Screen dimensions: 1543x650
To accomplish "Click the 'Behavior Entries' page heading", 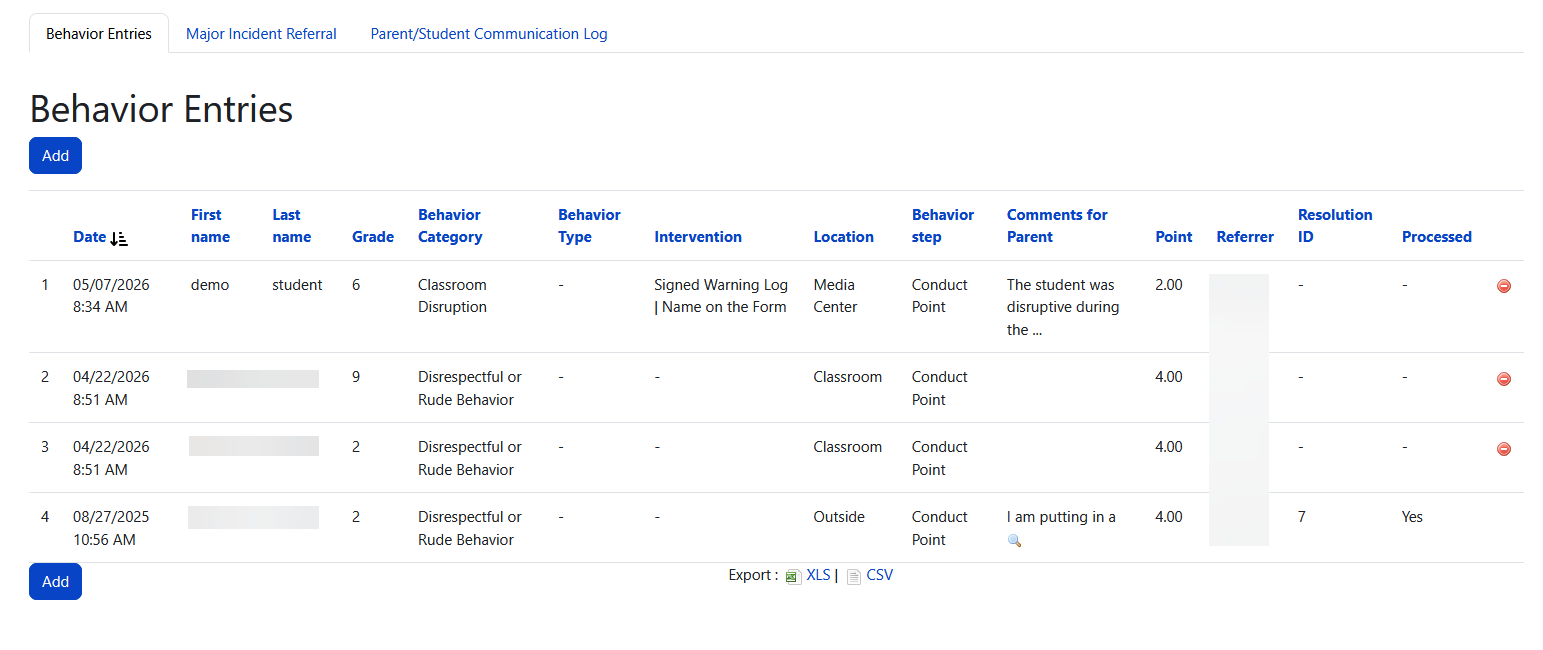I will click(x=161, y=108).
